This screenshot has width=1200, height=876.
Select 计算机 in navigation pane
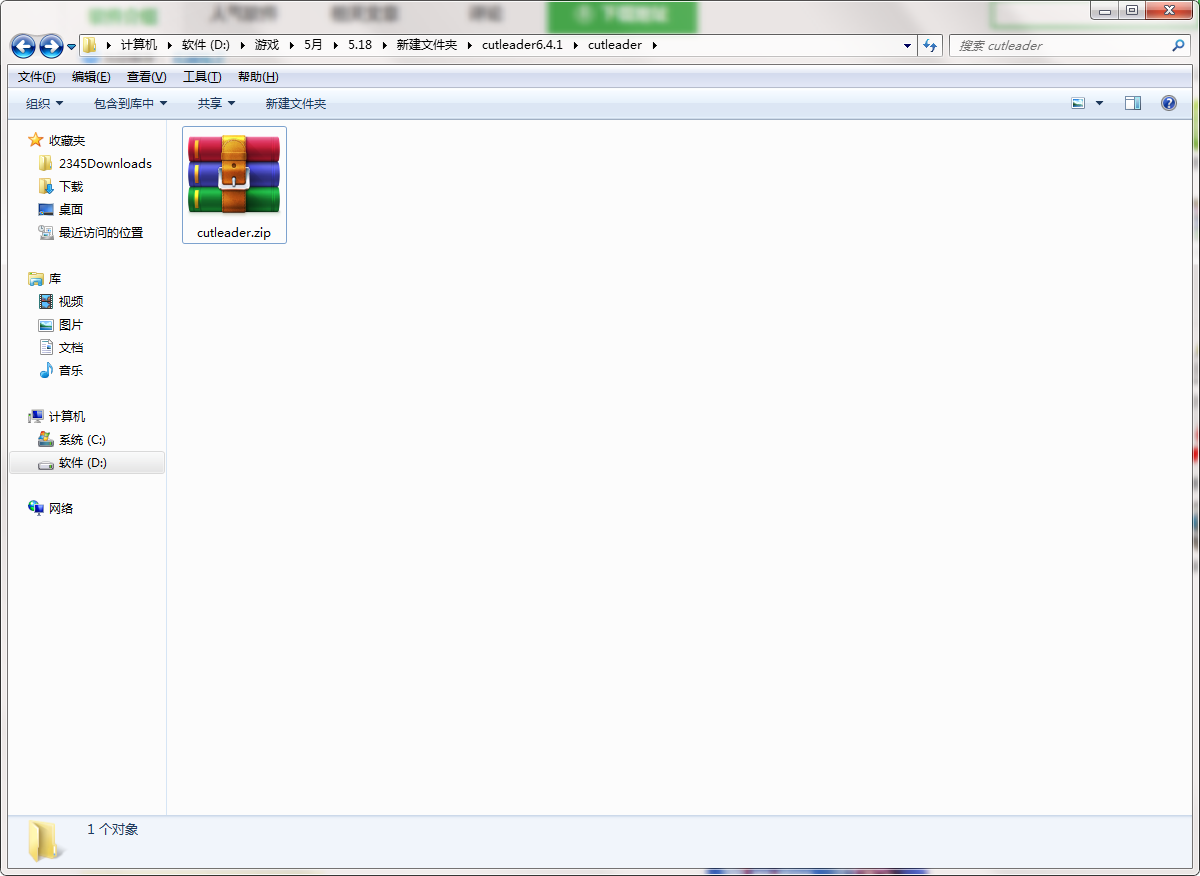(x=67, y=416)
